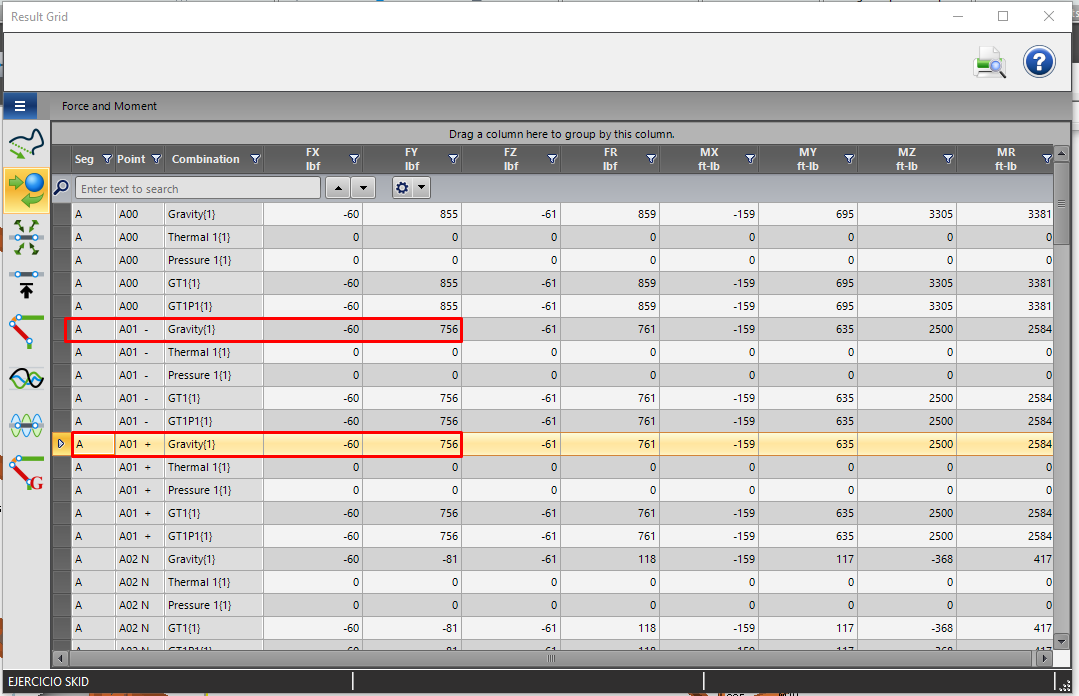Select the four green arrows restraint icon
This screenshot has height=696, width=1079.
tap(26, 238)
